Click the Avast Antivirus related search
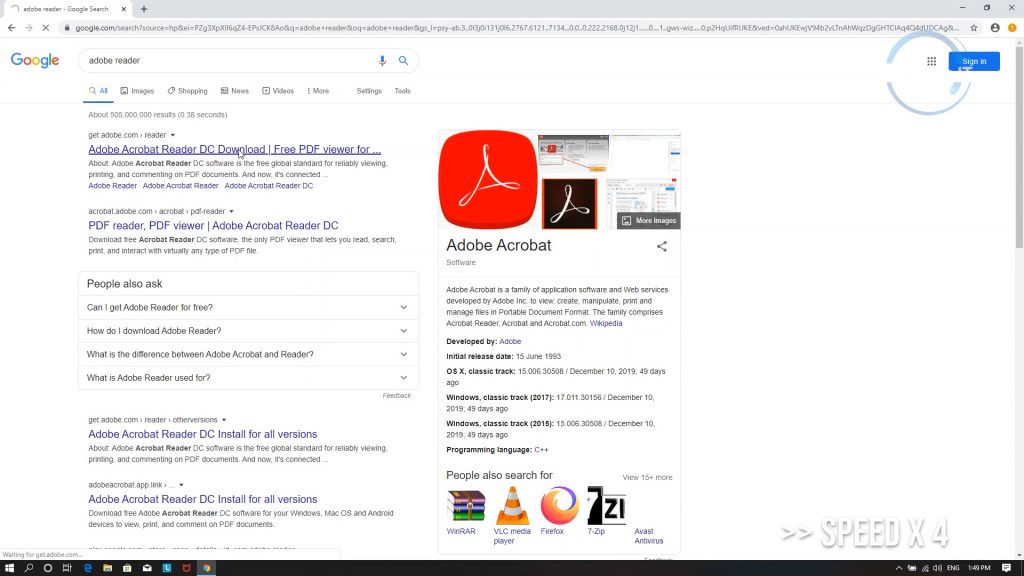This screenshot has width=1024, height=576. tap(648, 536)
